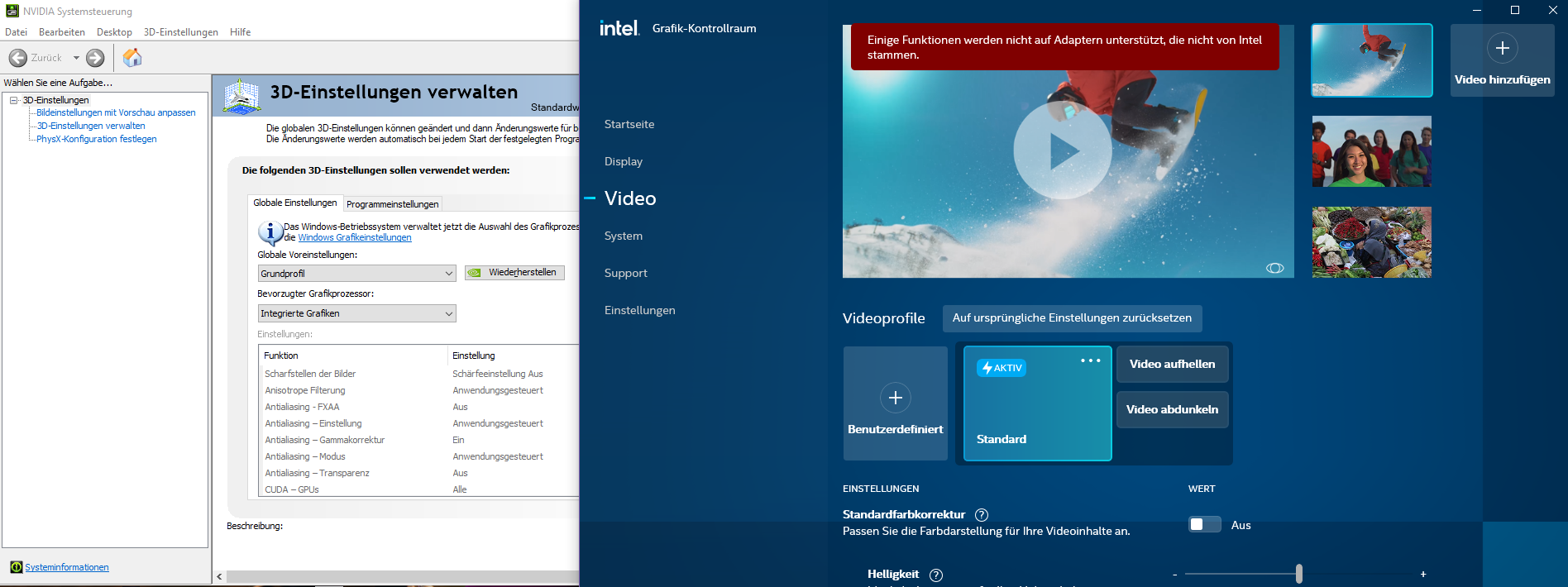Click the Video aufhellen profile
Viewport: 1568px width, 587px height.
tap(1172, 365)
